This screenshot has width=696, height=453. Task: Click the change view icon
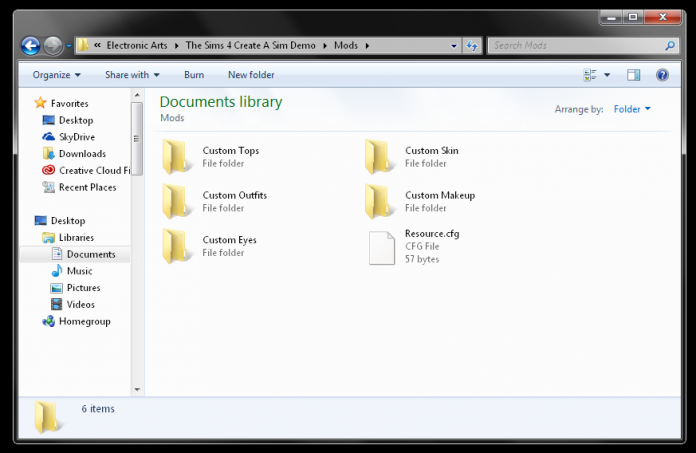click(x=590, y=75)
